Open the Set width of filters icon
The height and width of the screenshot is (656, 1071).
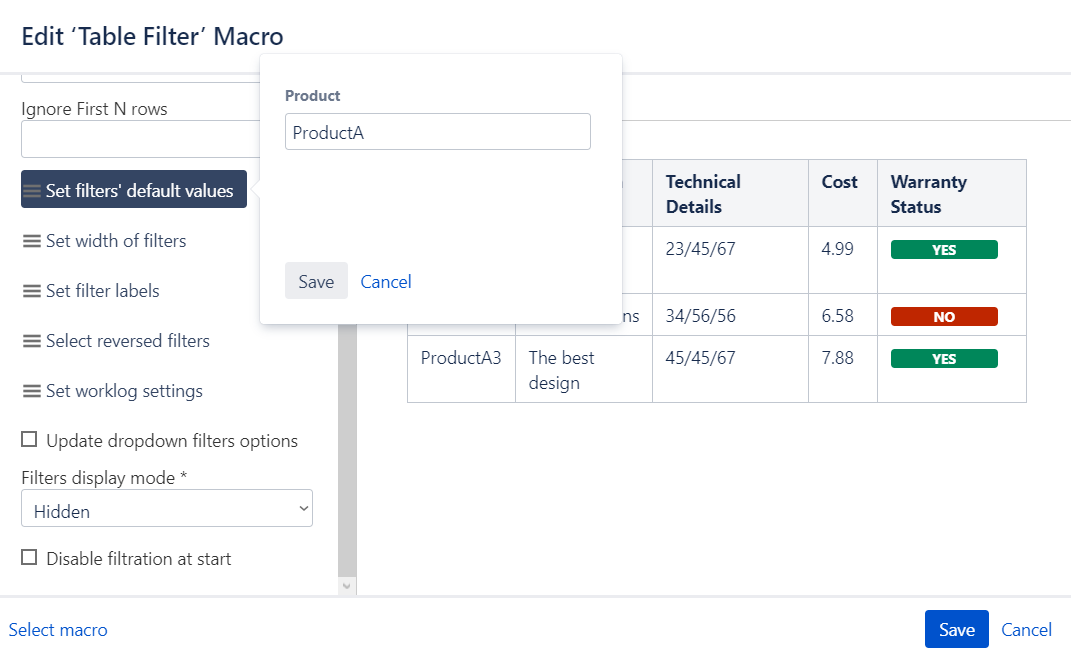[x=31, y=240]
